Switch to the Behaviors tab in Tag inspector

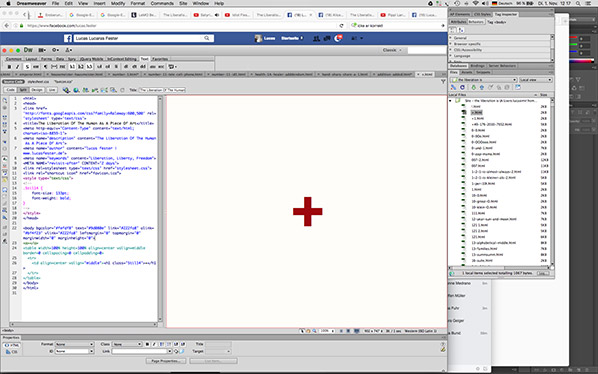point(476,22)
